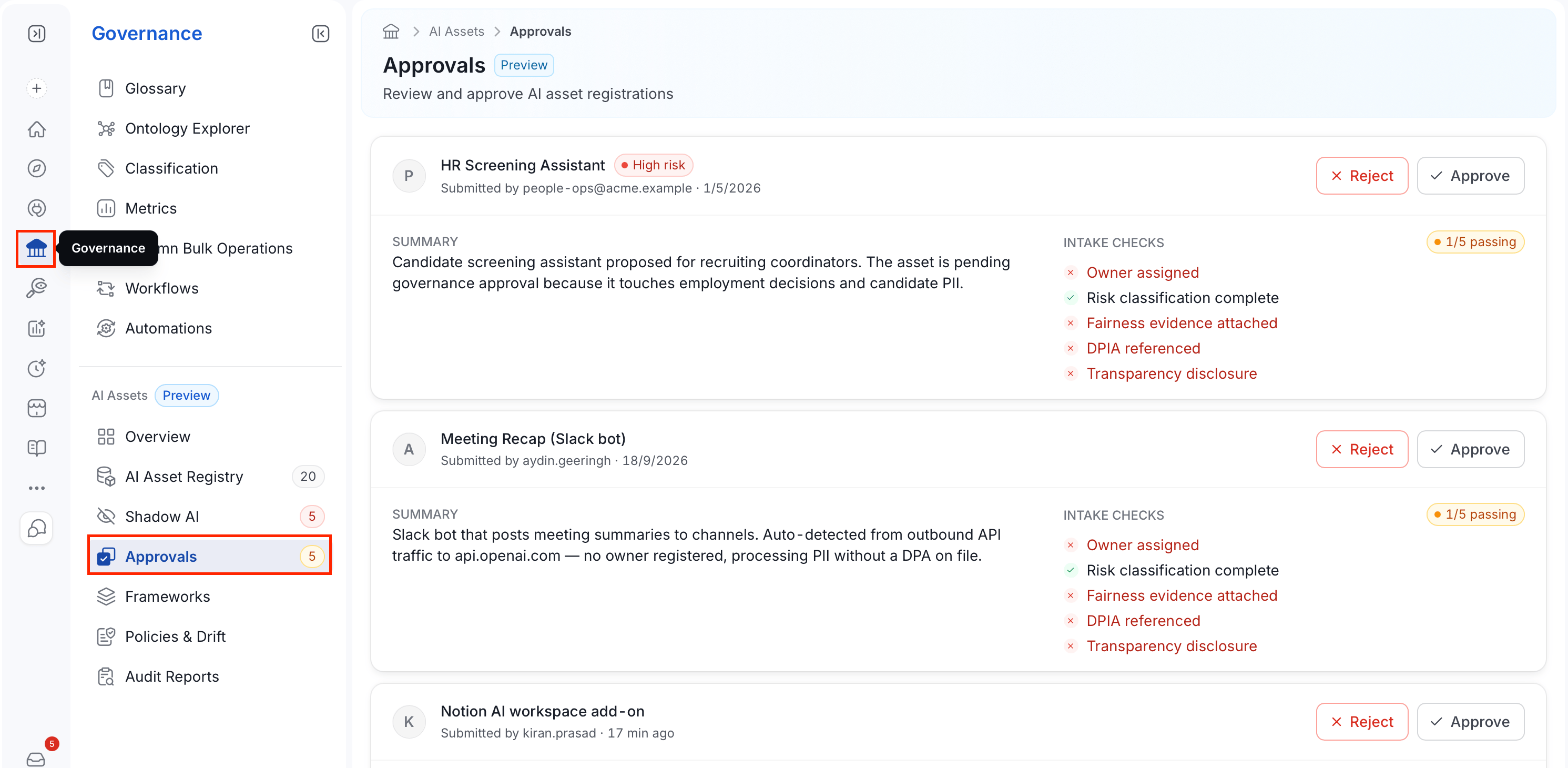This screenshot has height=768, width=1568.
Task: Open Ontology Explorer
Action: pyautogui.click(x=209, y=128)
